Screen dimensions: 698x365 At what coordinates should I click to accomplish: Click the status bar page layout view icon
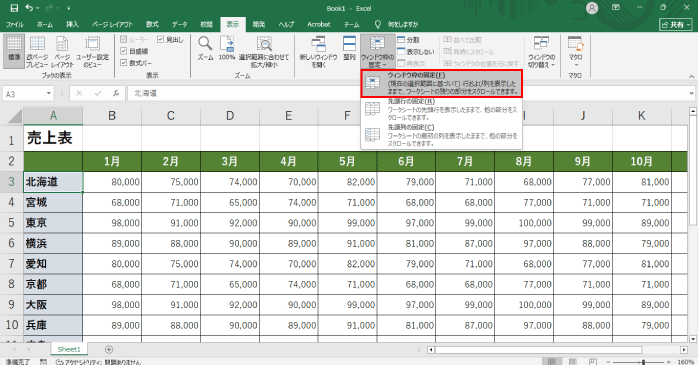592,361
